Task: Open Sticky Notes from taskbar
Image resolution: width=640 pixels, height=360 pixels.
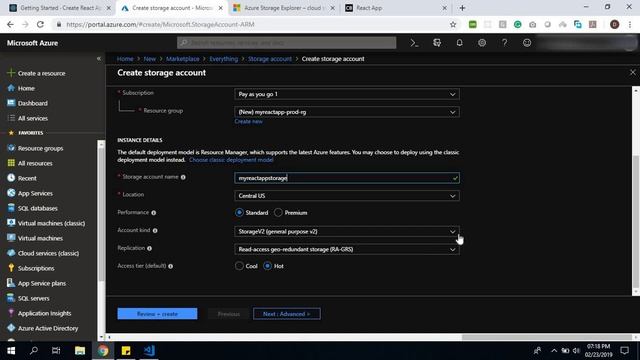Action: tap(126, 351)
